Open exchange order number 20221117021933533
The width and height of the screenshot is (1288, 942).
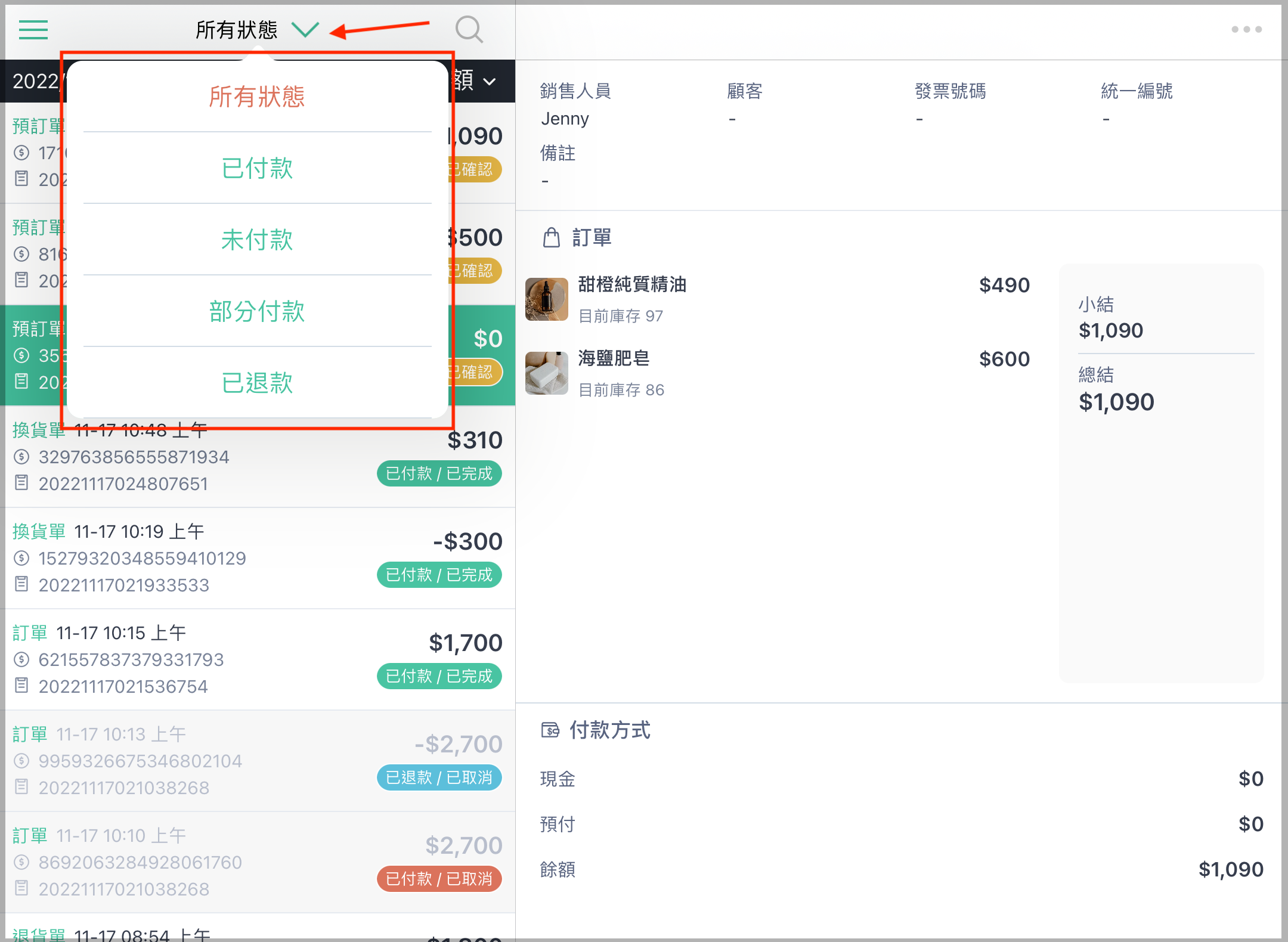pos(124,585)
